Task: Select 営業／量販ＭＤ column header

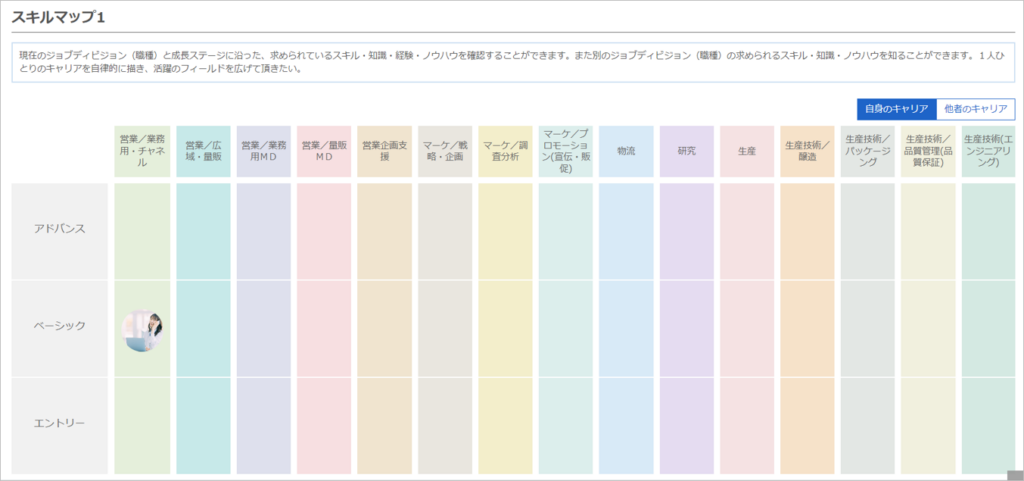Action: click(x=324, y=151)
